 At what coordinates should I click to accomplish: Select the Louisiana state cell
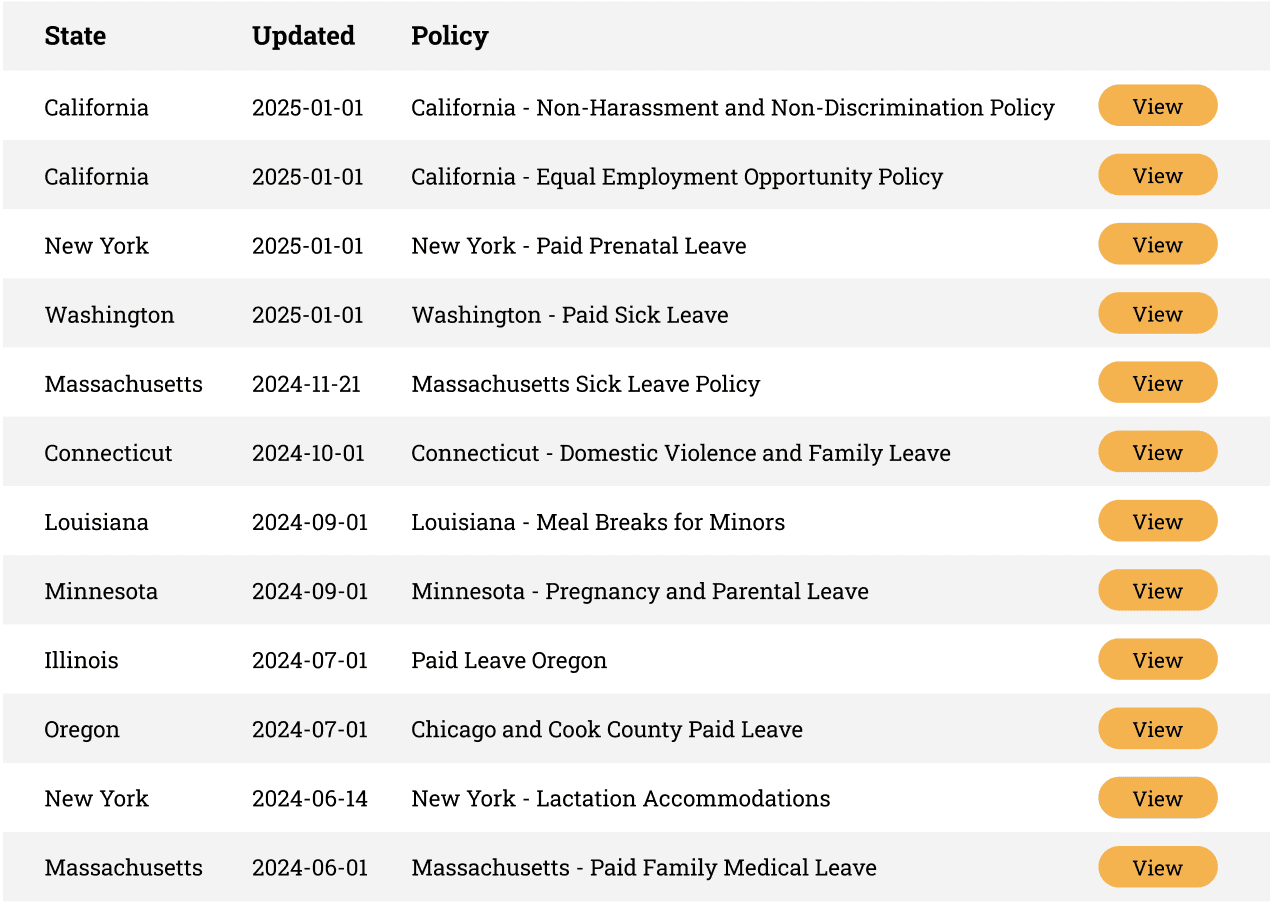(x=96, y=522)
